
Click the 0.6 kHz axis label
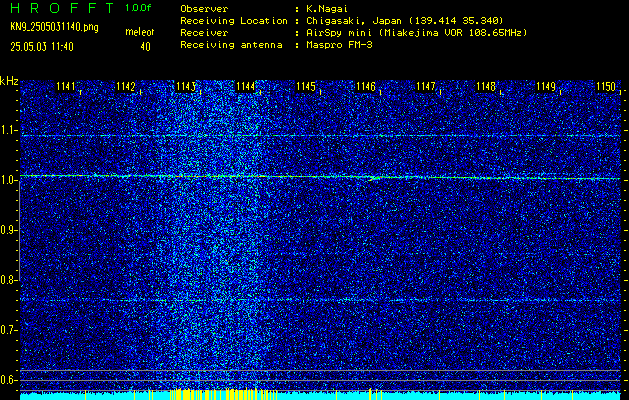tap(8, 380)
